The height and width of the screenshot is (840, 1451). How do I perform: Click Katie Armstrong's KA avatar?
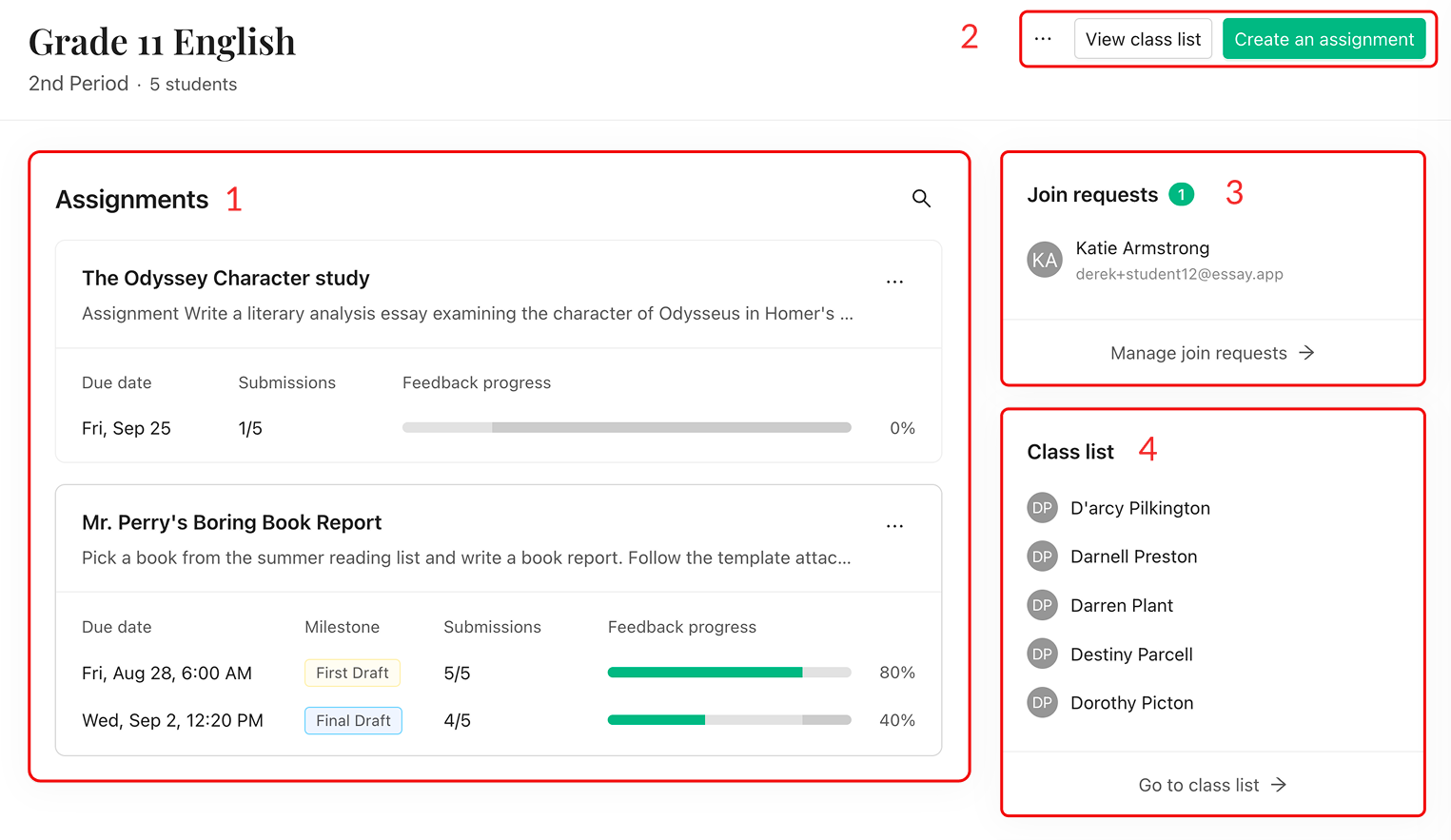click(x=1045, y=260)
